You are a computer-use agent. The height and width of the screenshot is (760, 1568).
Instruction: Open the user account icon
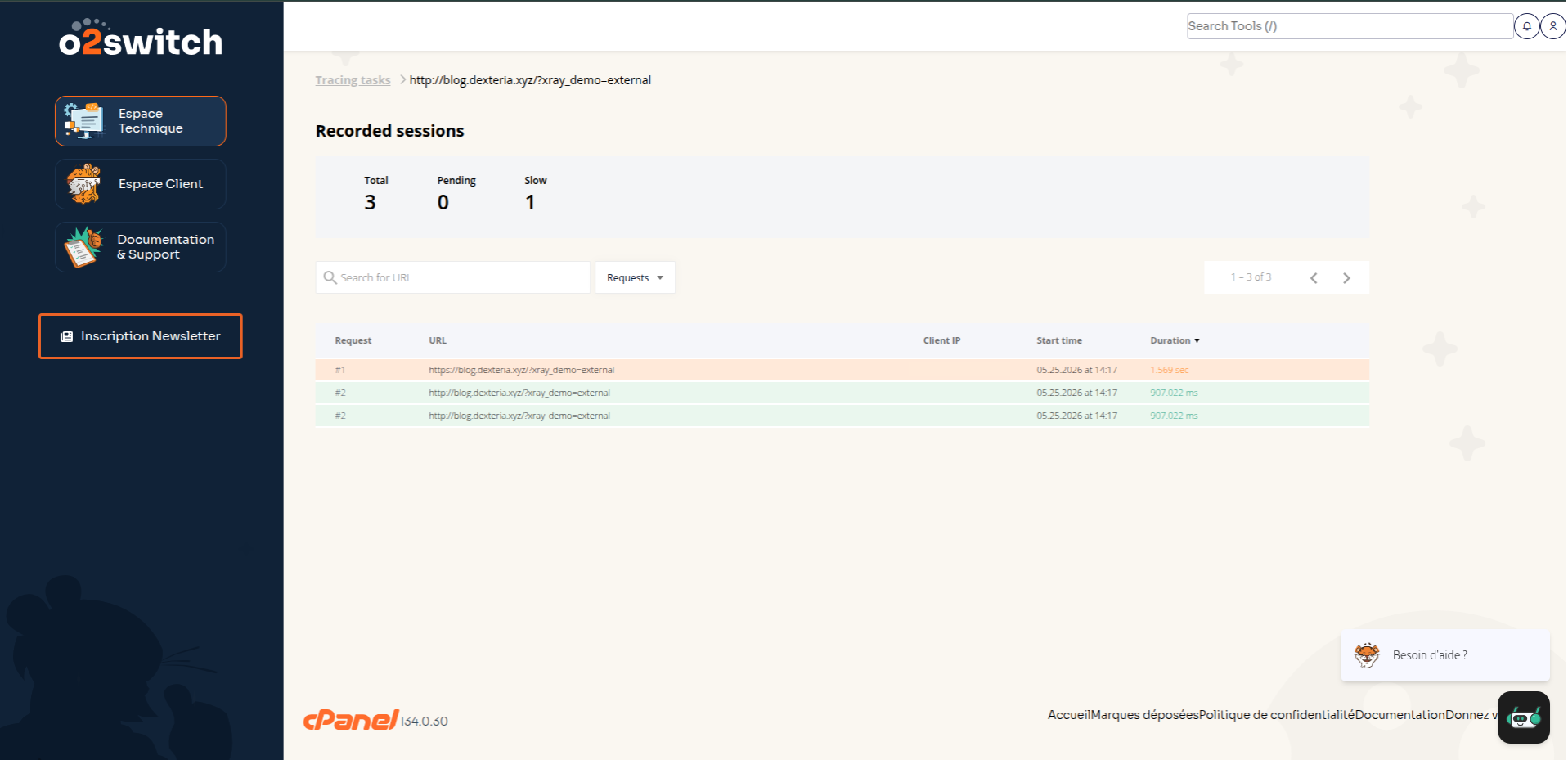coord(1553,26)
